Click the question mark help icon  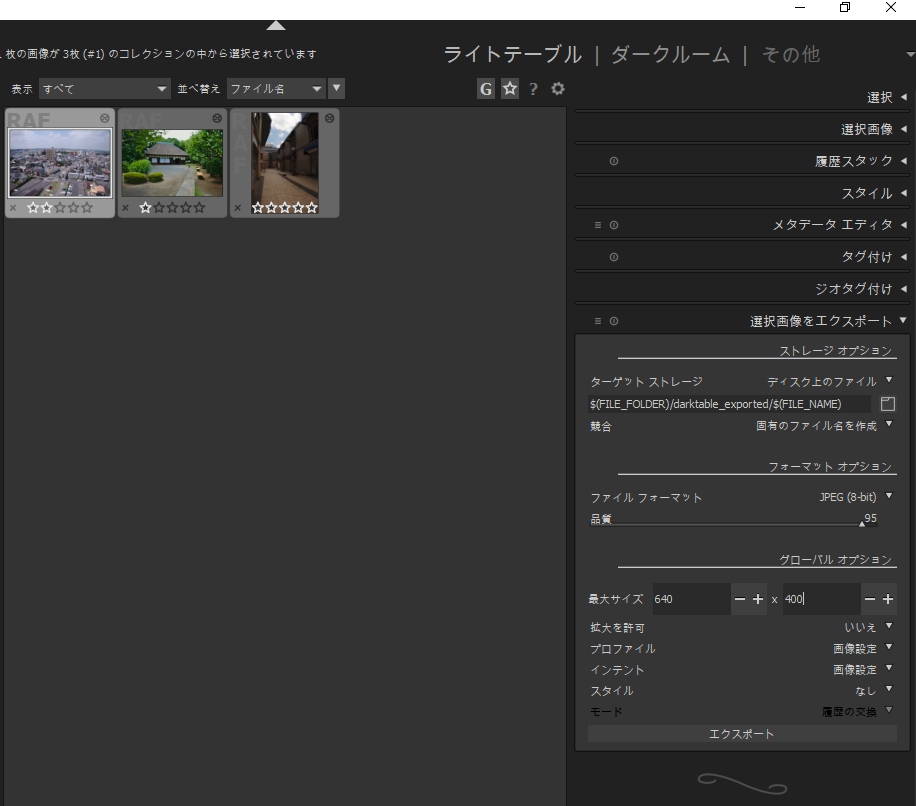(533, 89)
